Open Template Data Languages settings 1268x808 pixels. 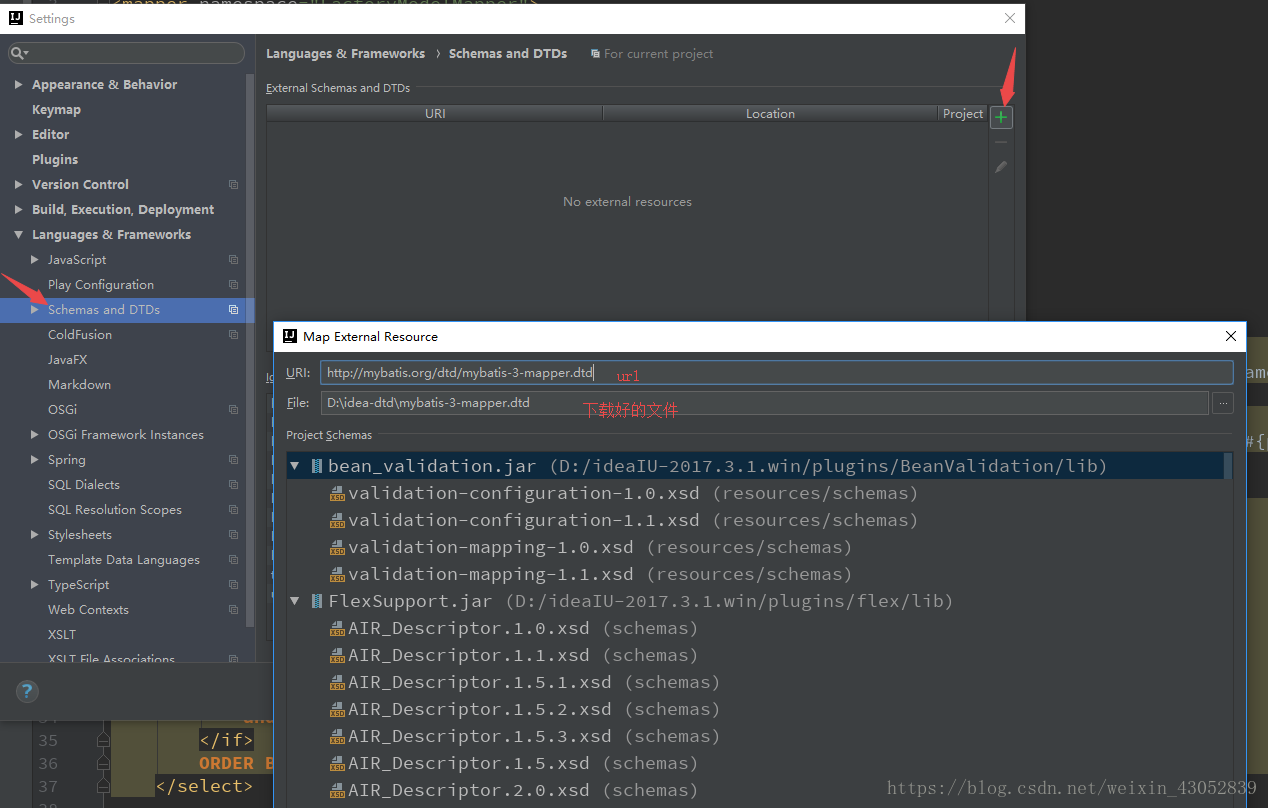coord(124,560)
